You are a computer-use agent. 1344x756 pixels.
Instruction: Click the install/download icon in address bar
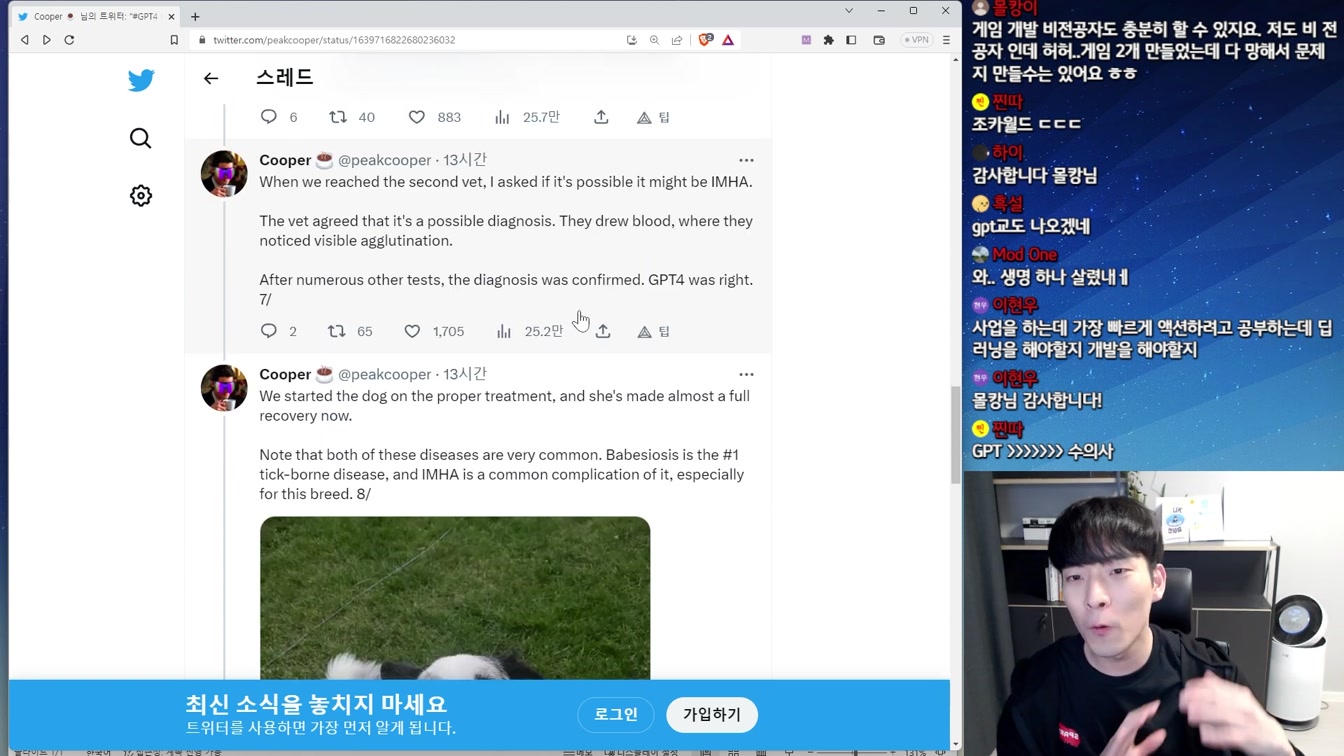[x=632, y=40]
